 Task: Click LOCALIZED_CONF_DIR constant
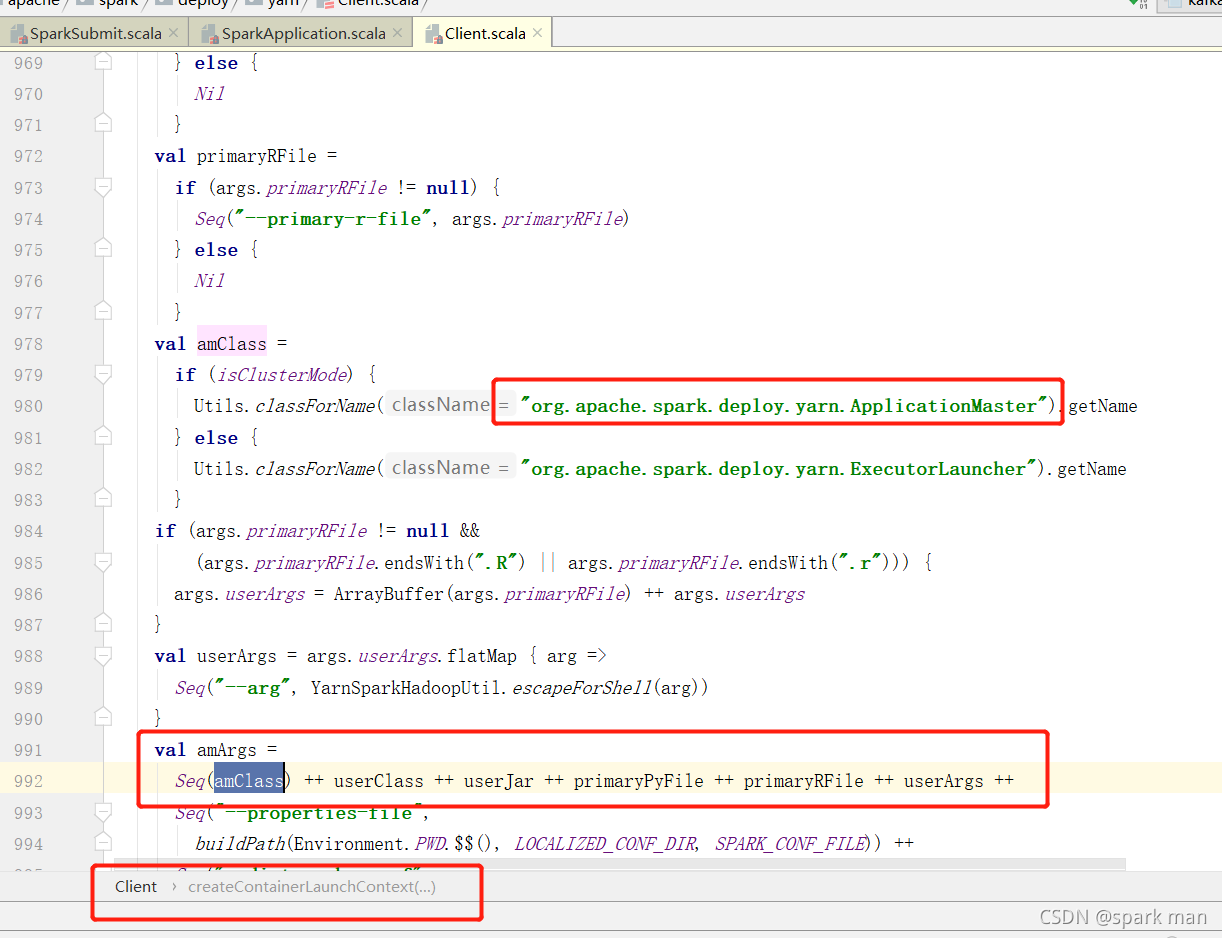605,844
